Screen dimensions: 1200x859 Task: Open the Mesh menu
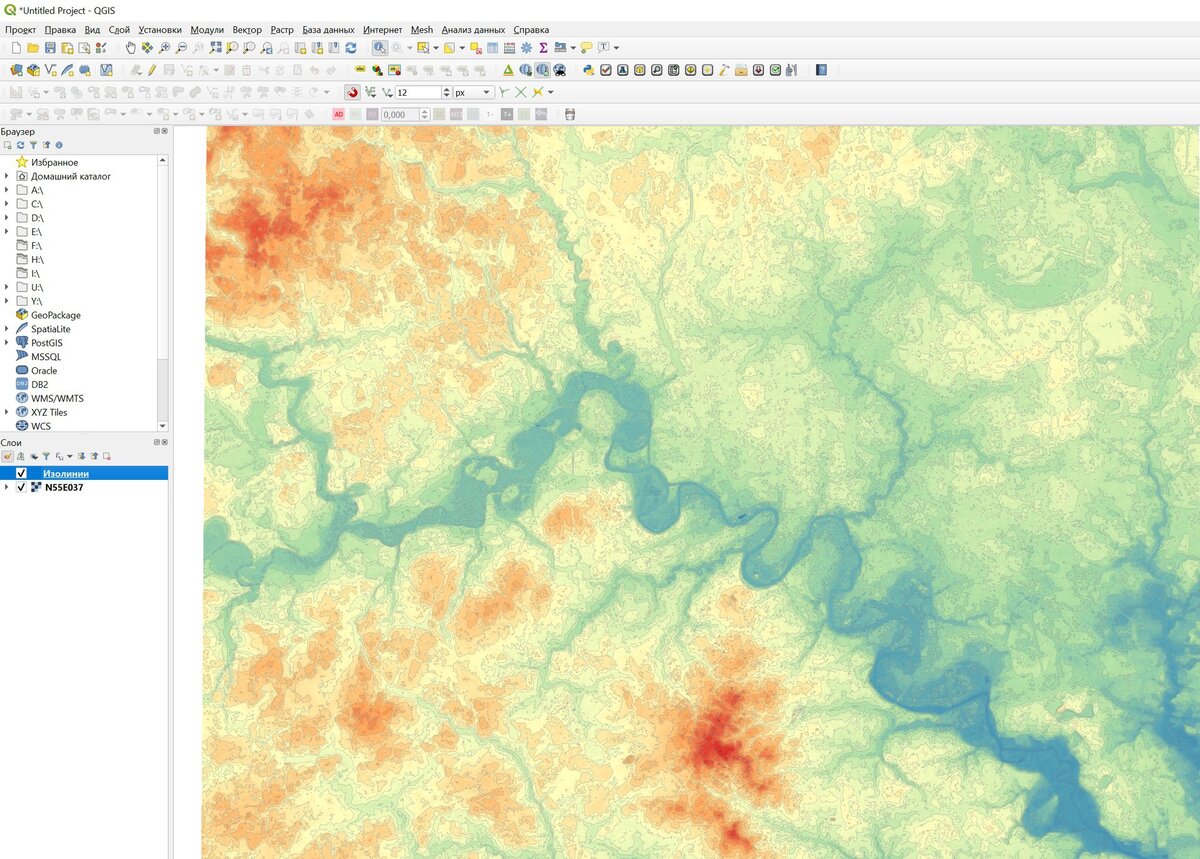[x=422, y=30]
